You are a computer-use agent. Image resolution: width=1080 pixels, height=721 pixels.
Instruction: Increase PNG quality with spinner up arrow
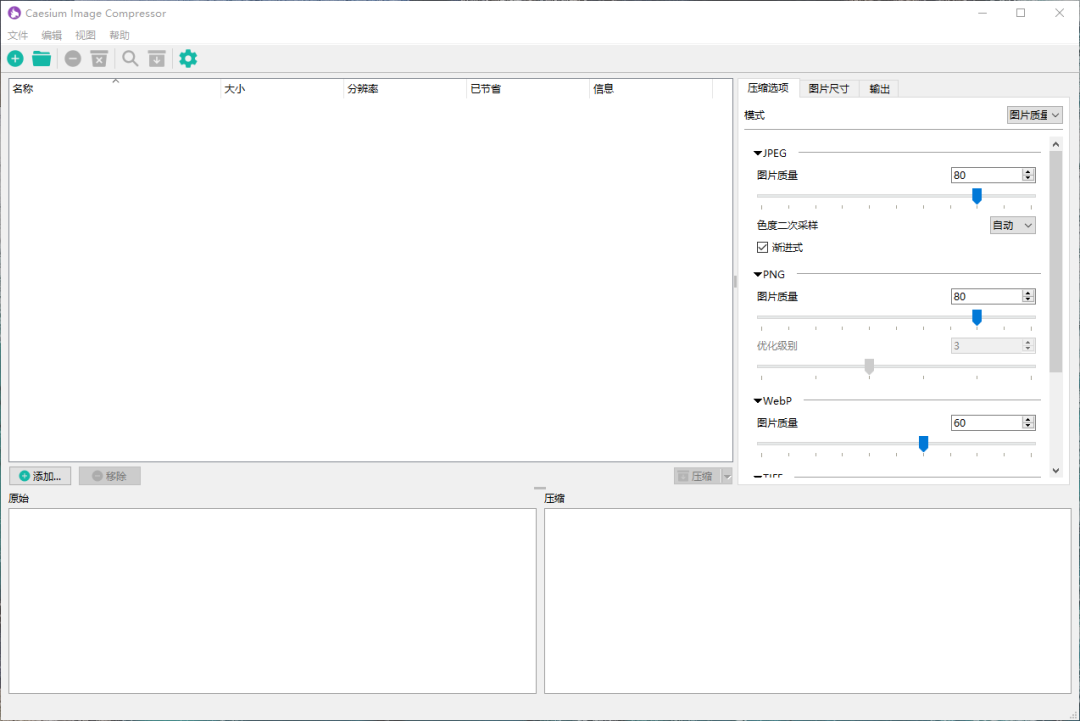tap(1028, 293)
